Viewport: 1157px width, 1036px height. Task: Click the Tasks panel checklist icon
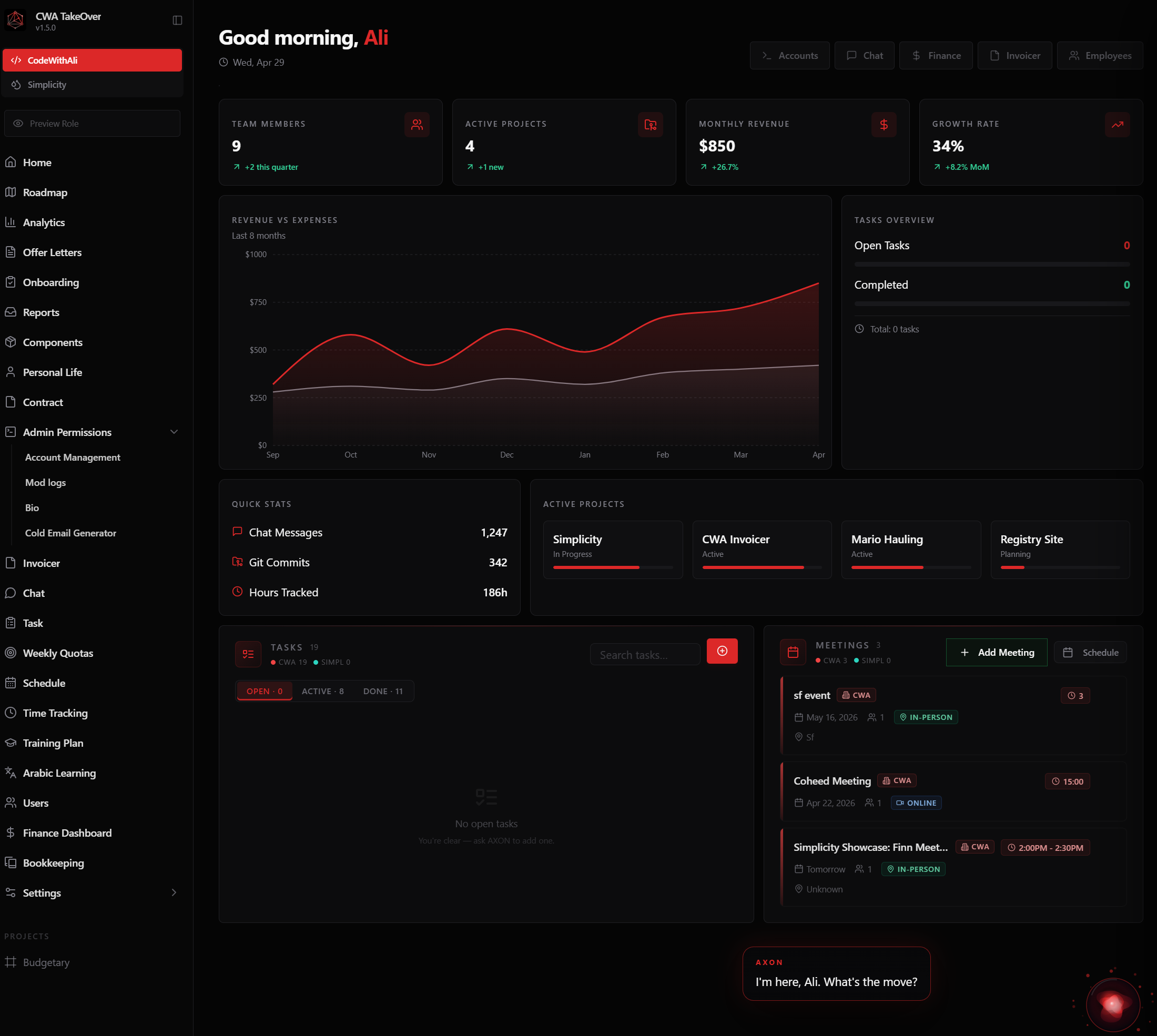click(x=248, y=654)
